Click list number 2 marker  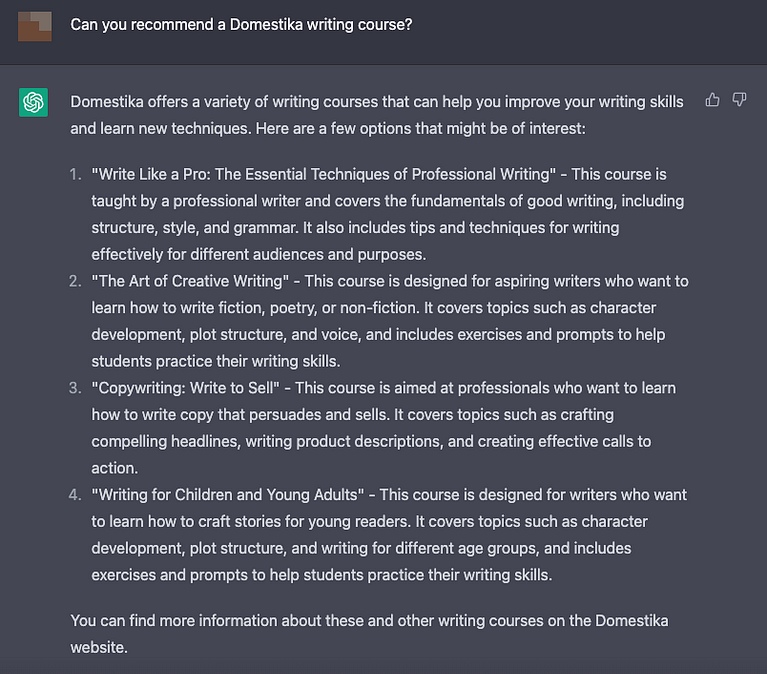pos(75,281)
